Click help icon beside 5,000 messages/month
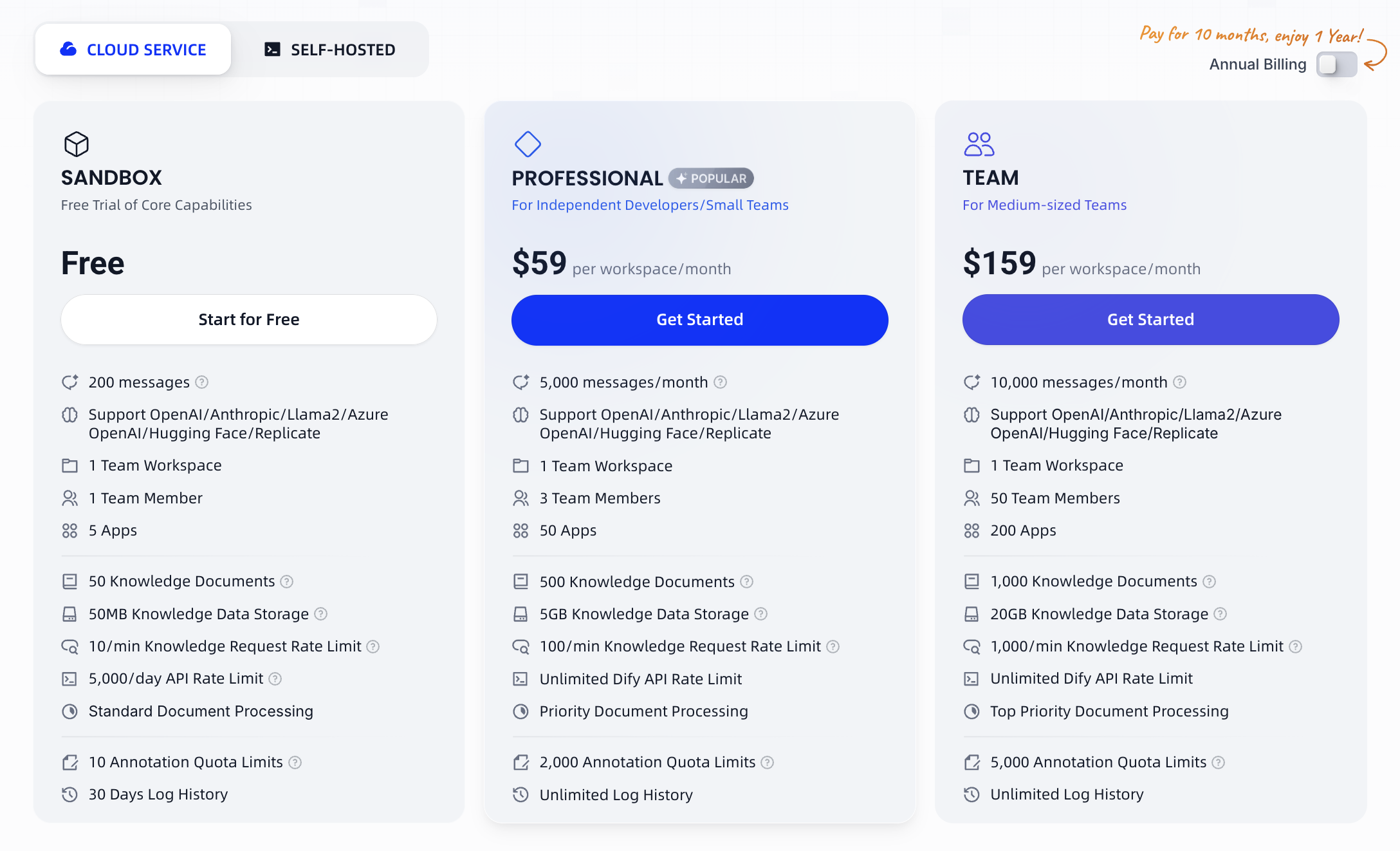This screenshot has width=1400, height=851. point(721,382)
